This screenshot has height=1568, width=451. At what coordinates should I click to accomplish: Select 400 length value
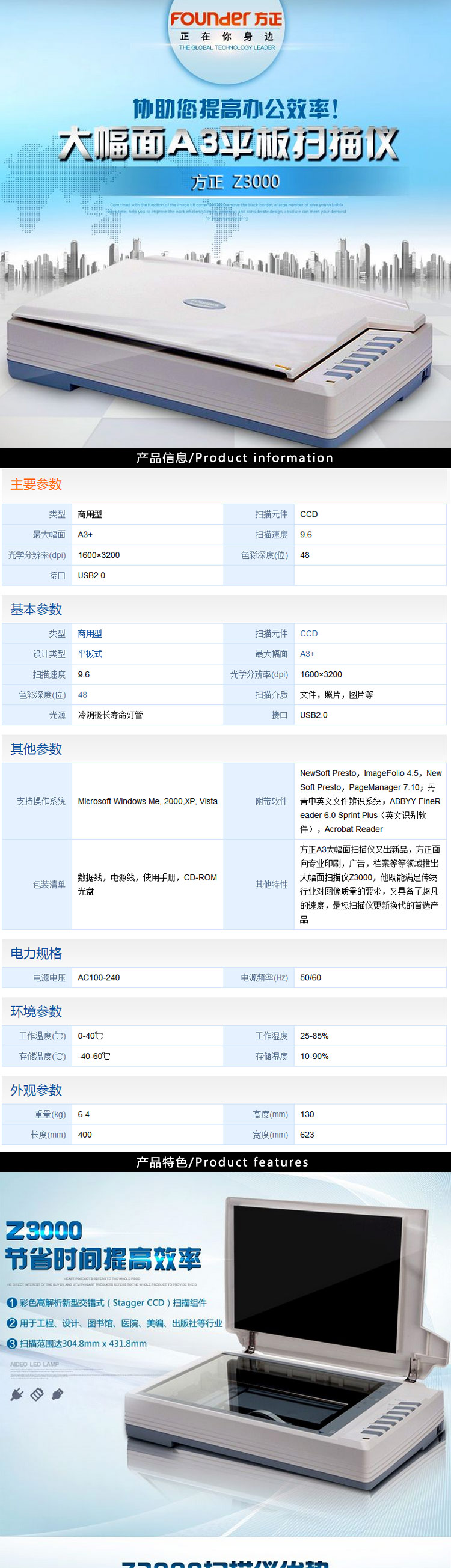point(85,1135)
